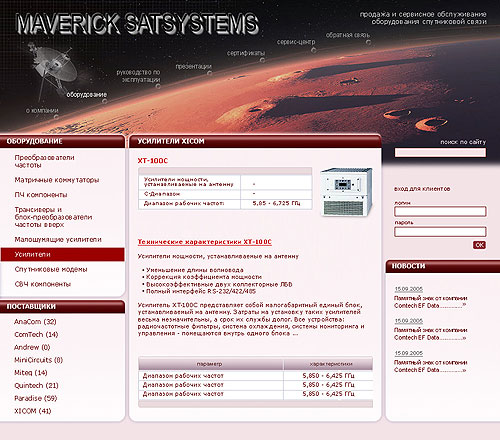This screenshot has width=500, height=440.
Task: Select 'Матричные коммутаторы' in equipment menu
Action: click(57, 180)
